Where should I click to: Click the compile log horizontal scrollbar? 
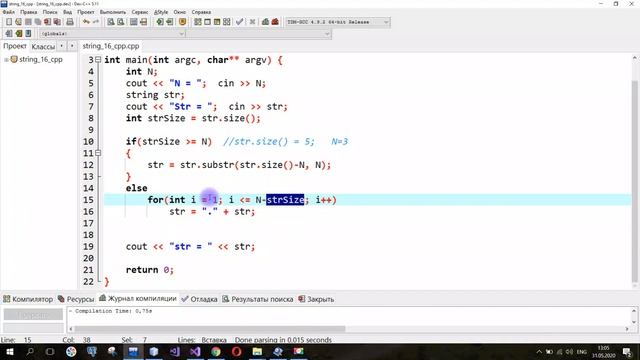210,329
